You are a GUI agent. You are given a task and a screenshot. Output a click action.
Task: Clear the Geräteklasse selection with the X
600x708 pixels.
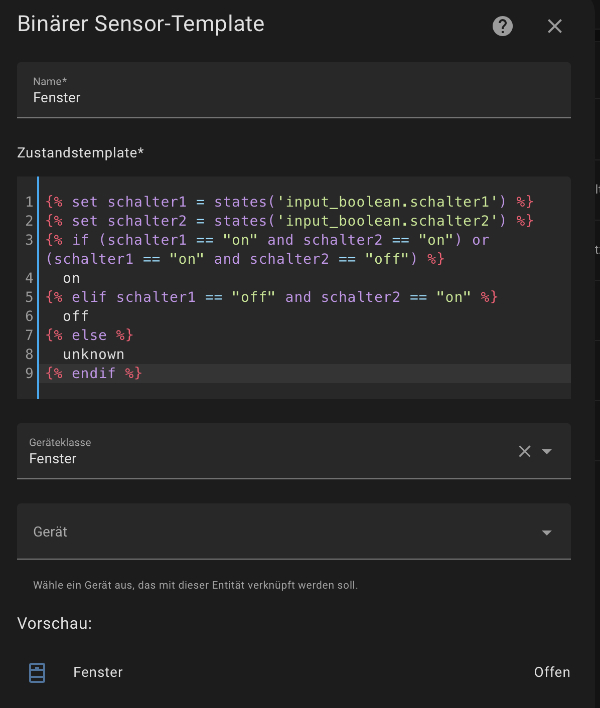[524, 451]
